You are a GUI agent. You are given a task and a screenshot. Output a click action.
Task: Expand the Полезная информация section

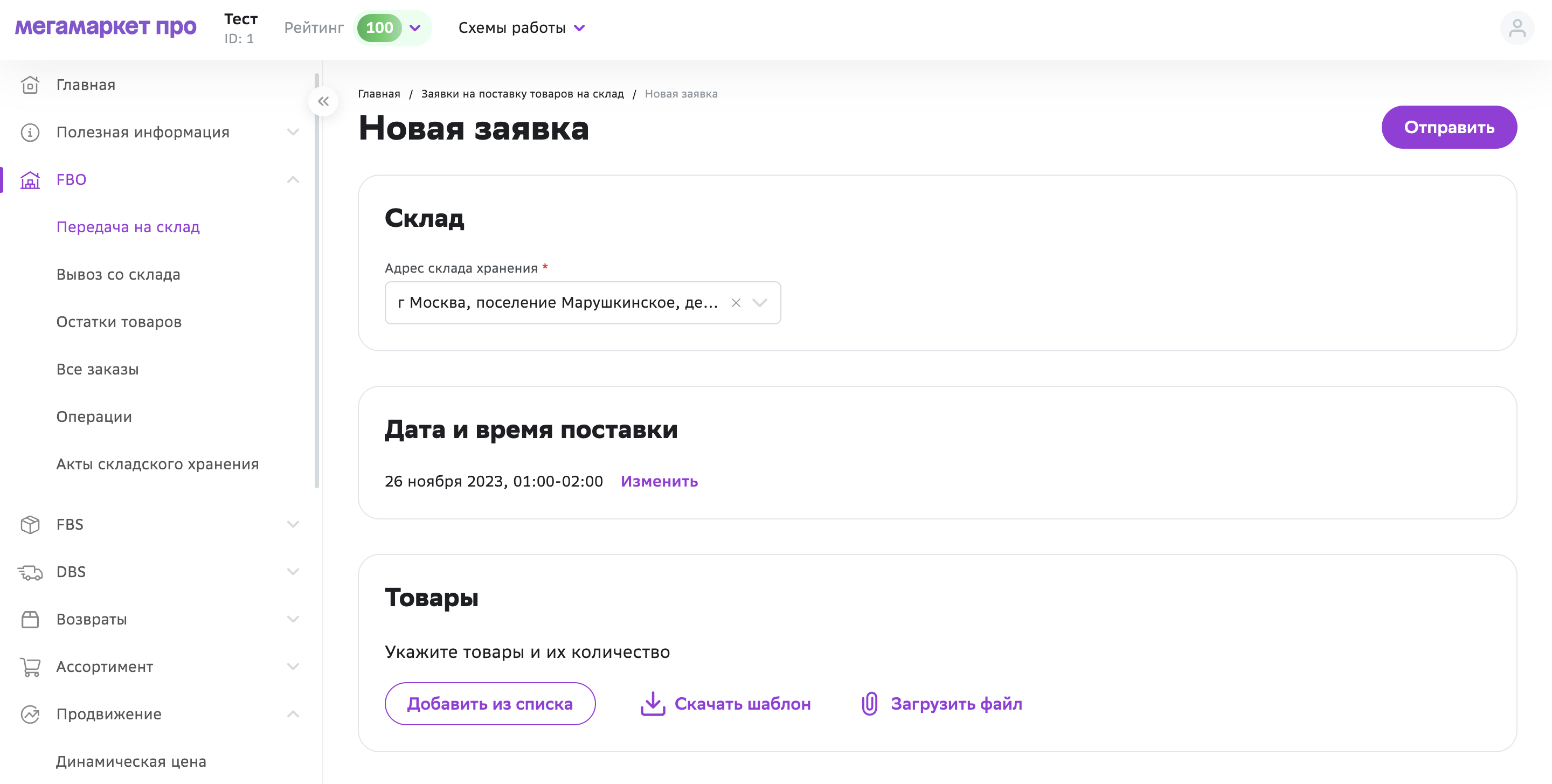click(293, 133)
